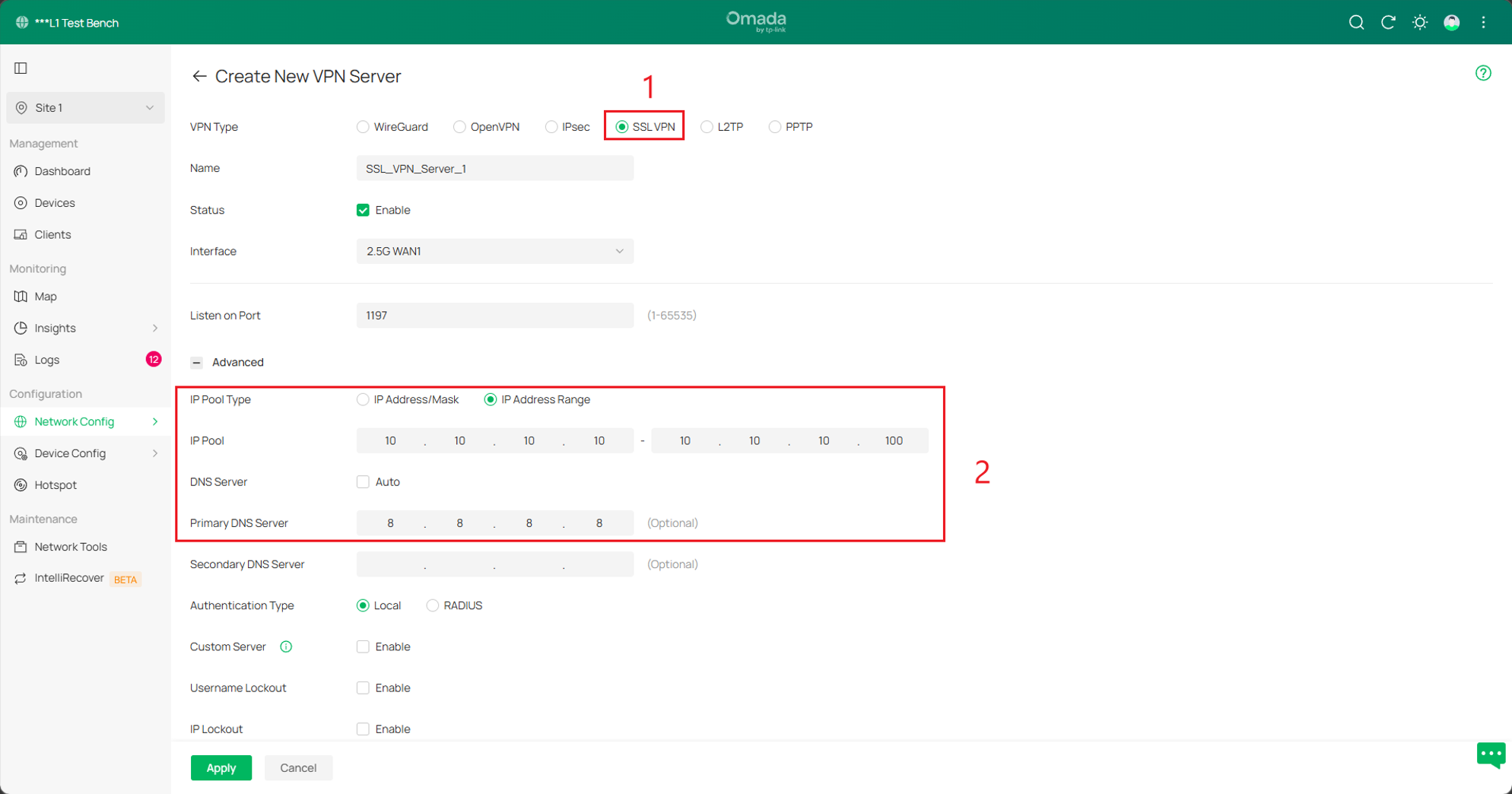Click the Device Config icon

click(21, 453)
